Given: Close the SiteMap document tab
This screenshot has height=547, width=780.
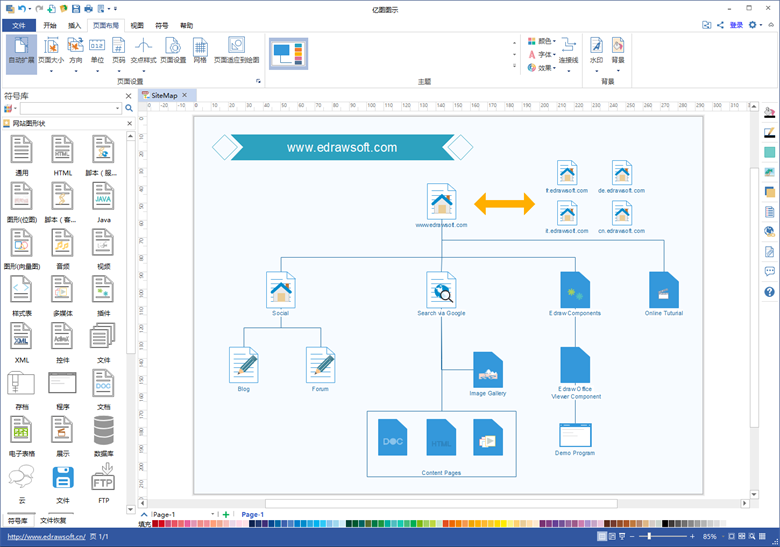Looking at the screenshot, I should click(x=185, y=95).
